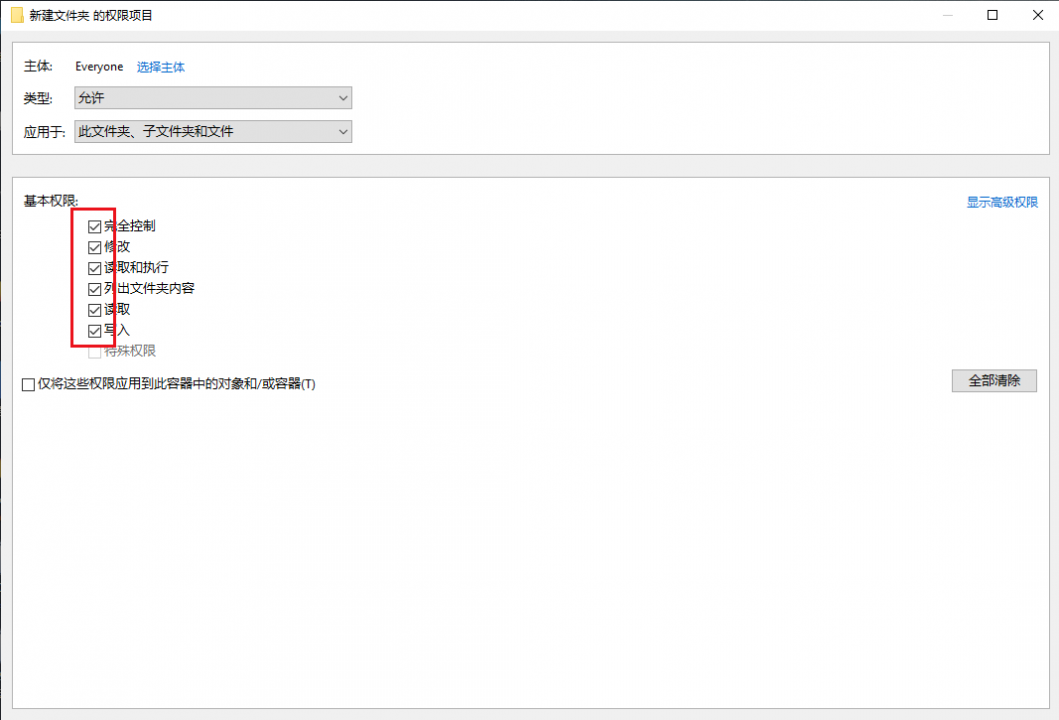This screenshot has width=1059, height=720.
Task: Click the greyed-out 特殊权限 checkbox
Action: tap(95, 351)
